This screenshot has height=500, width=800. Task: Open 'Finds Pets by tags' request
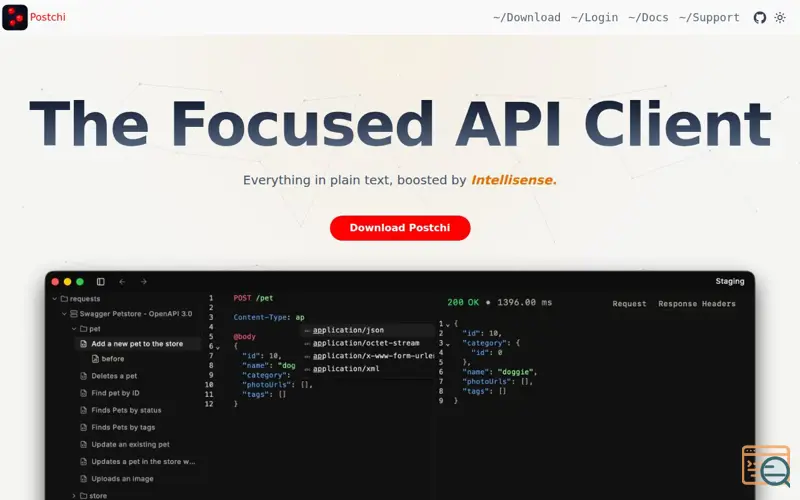tap(123, 427)
